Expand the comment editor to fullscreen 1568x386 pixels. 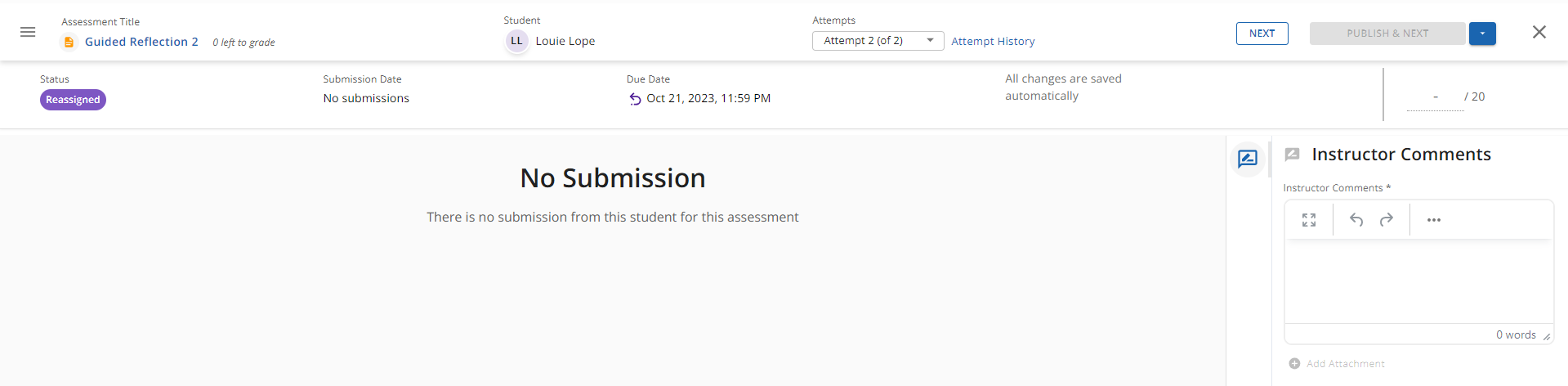pyautogui.click(x=1309, y=220)
